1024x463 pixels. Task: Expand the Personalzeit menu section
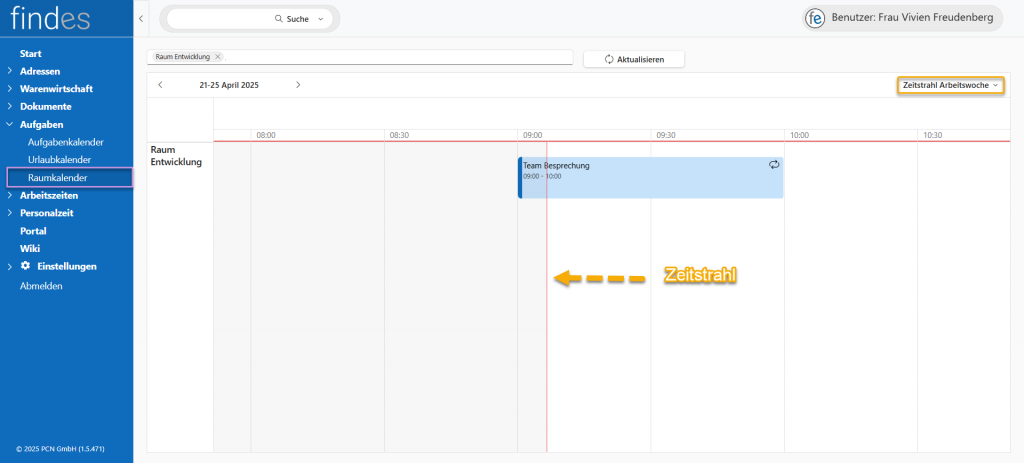(x=10, y=213)
